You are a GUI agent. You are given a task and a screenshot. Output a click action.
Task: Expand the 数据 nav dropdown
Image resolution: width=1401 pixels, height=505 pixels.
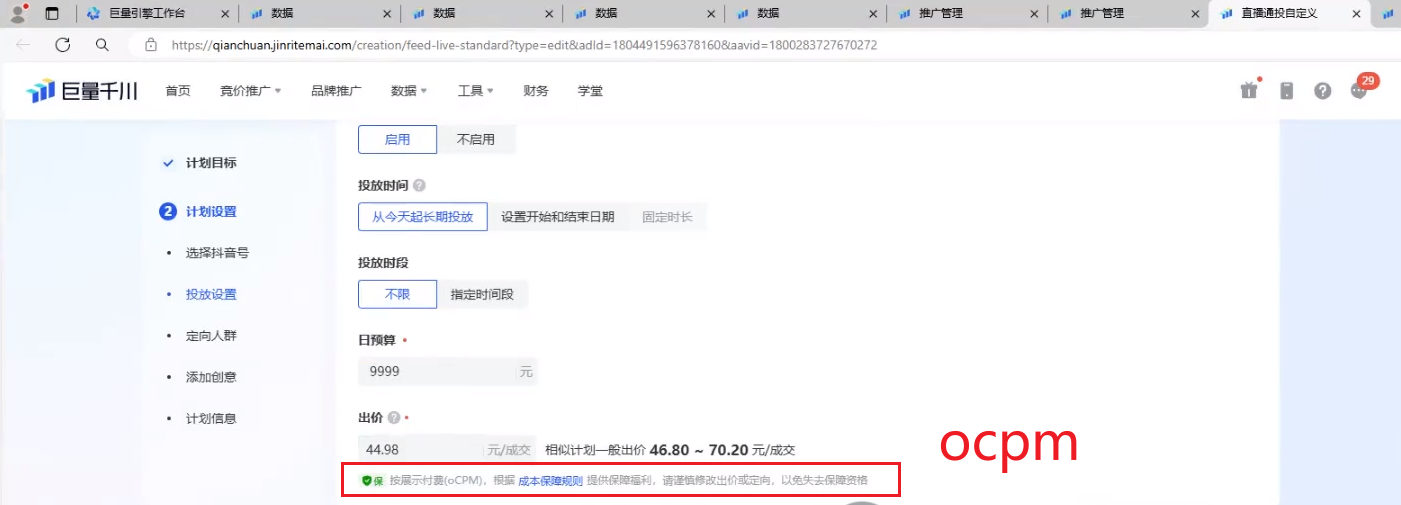point(409,91)
